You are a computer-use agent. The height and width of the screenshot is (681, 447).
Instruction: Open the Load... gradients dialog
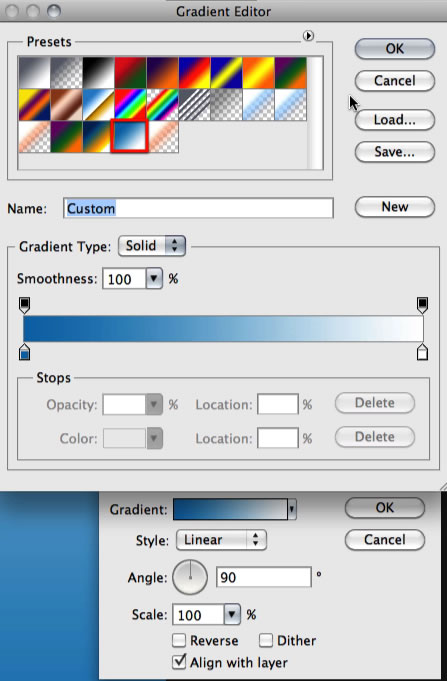(x=394, y=119)
